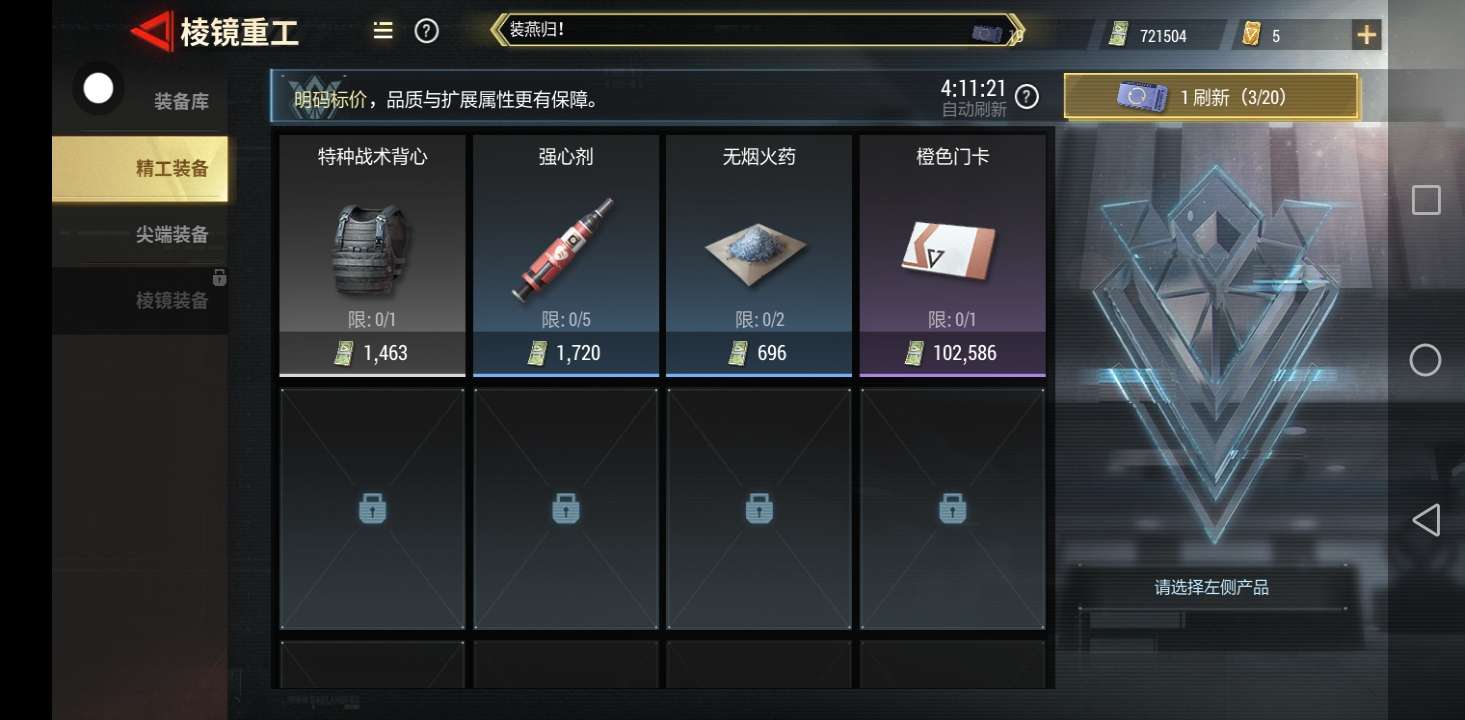Open help question mark beside list icon
The image size is (1465, 720).
(x=427, y=31)
